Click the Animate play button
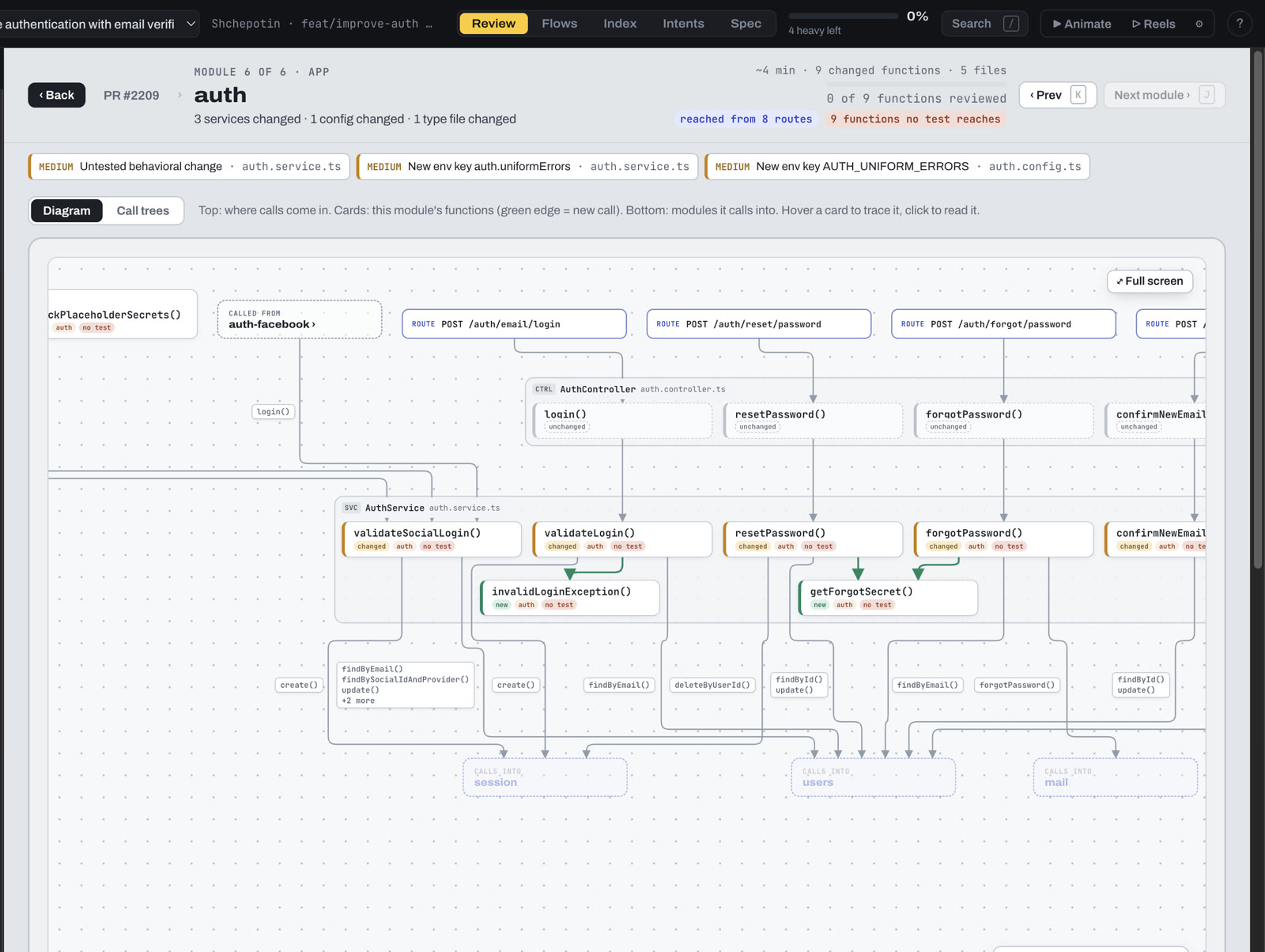 tap(1082, 24)
